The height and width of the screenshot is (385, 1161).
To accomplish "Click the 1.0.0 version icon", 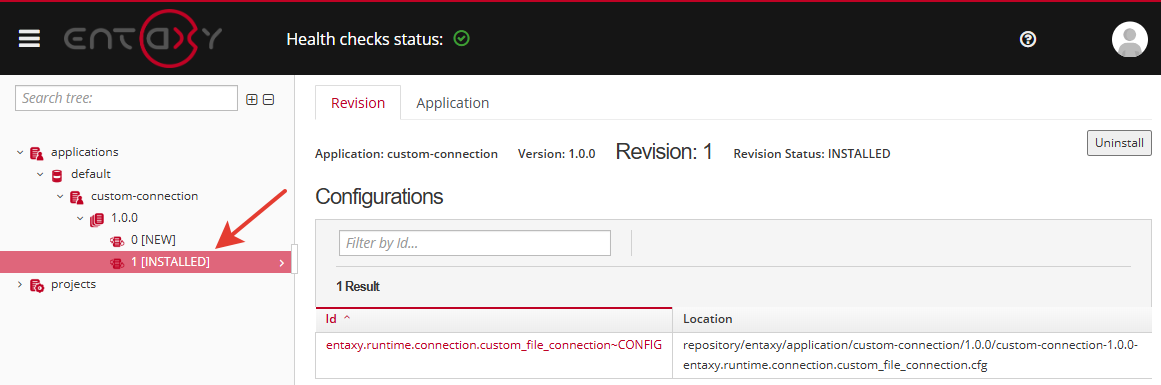I will click(x=96, y=219).
